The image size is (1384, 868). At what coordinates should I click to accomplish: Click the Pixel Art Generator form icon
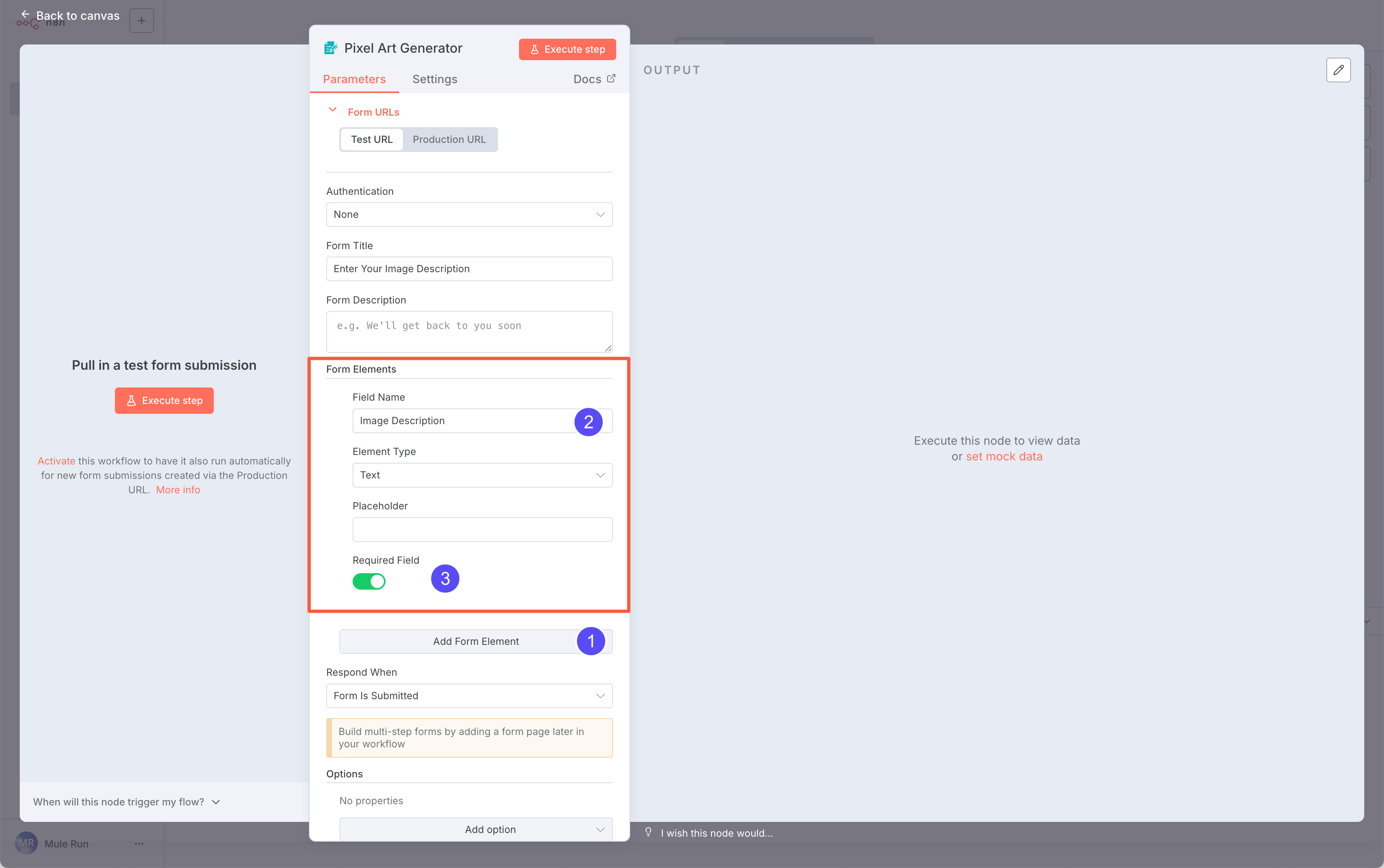[x=331, y=48]
